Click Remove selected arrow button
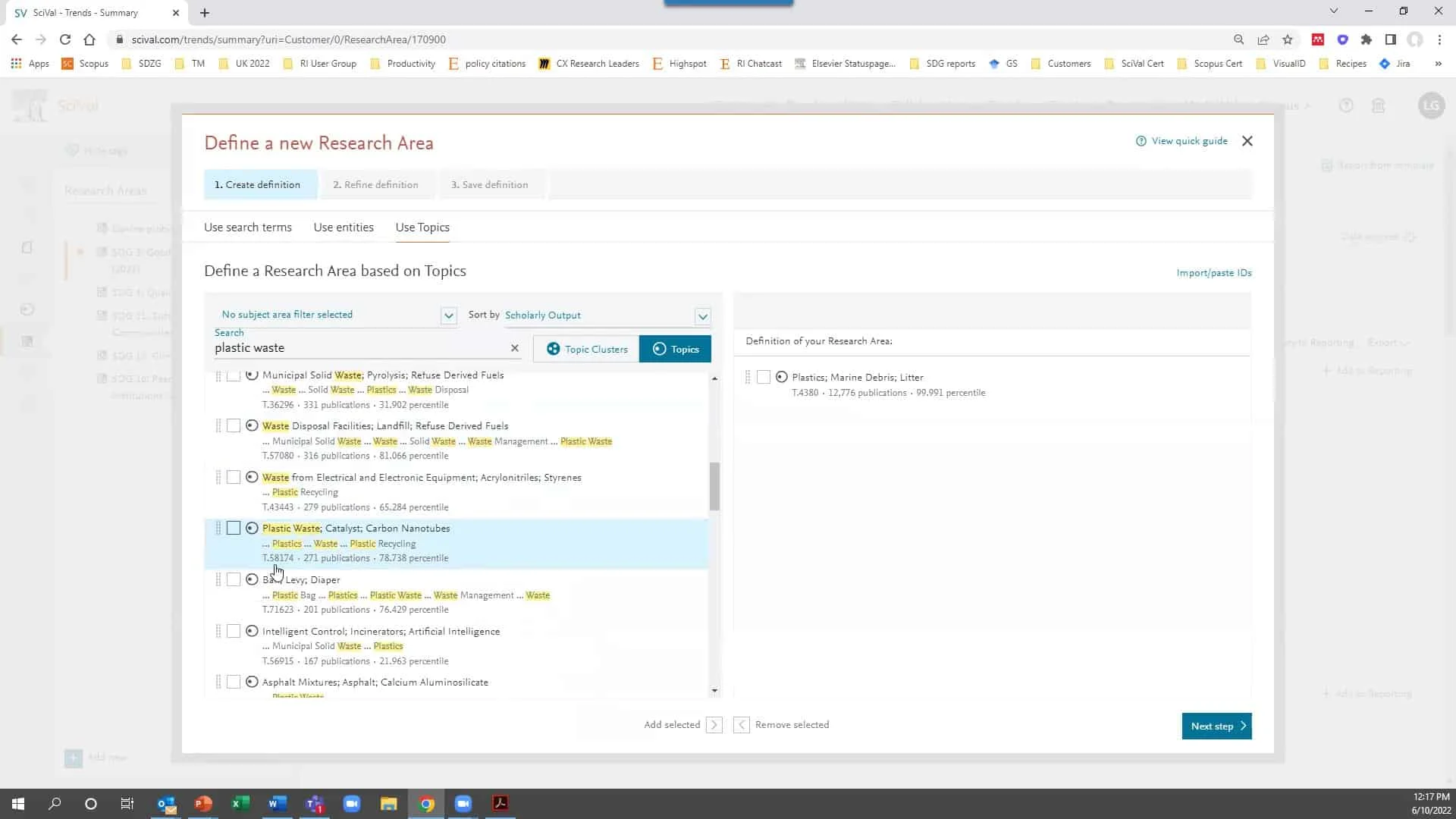Image resolution: width=1456 pixels, height=819 pixels. [x=742, y=725]
